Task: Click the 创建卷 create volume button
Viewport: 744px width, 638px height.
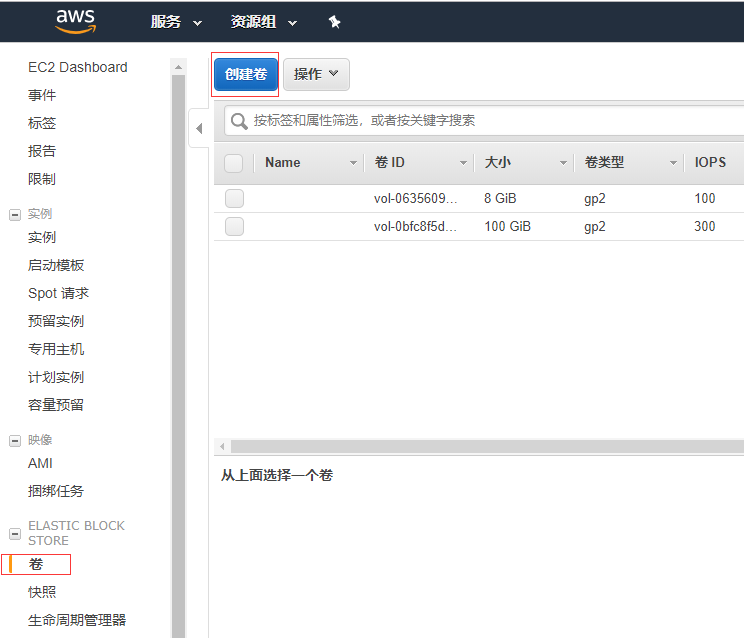Action: pos(246,74)
